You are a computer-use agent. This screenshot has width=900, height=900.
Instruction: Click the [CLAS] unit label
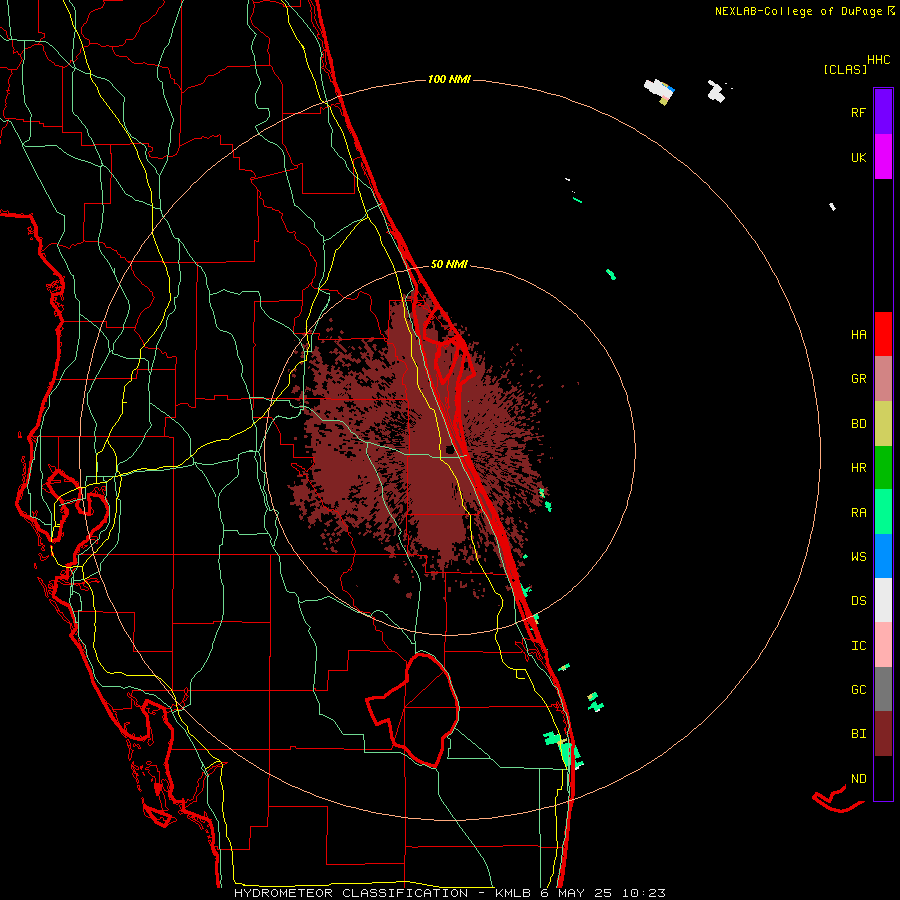(x=845, y=69)
